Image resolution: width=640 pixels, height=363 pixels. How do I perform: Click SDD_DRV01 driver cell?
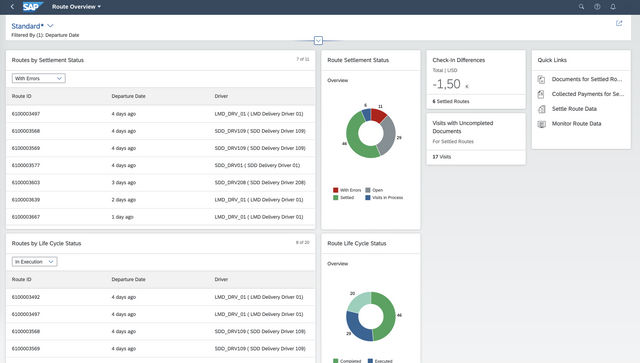click(257, 165)
